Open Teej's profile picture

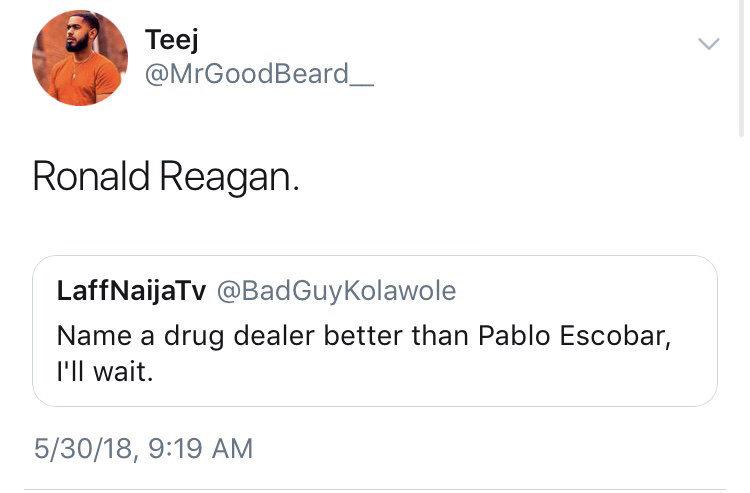click(79, 58)
